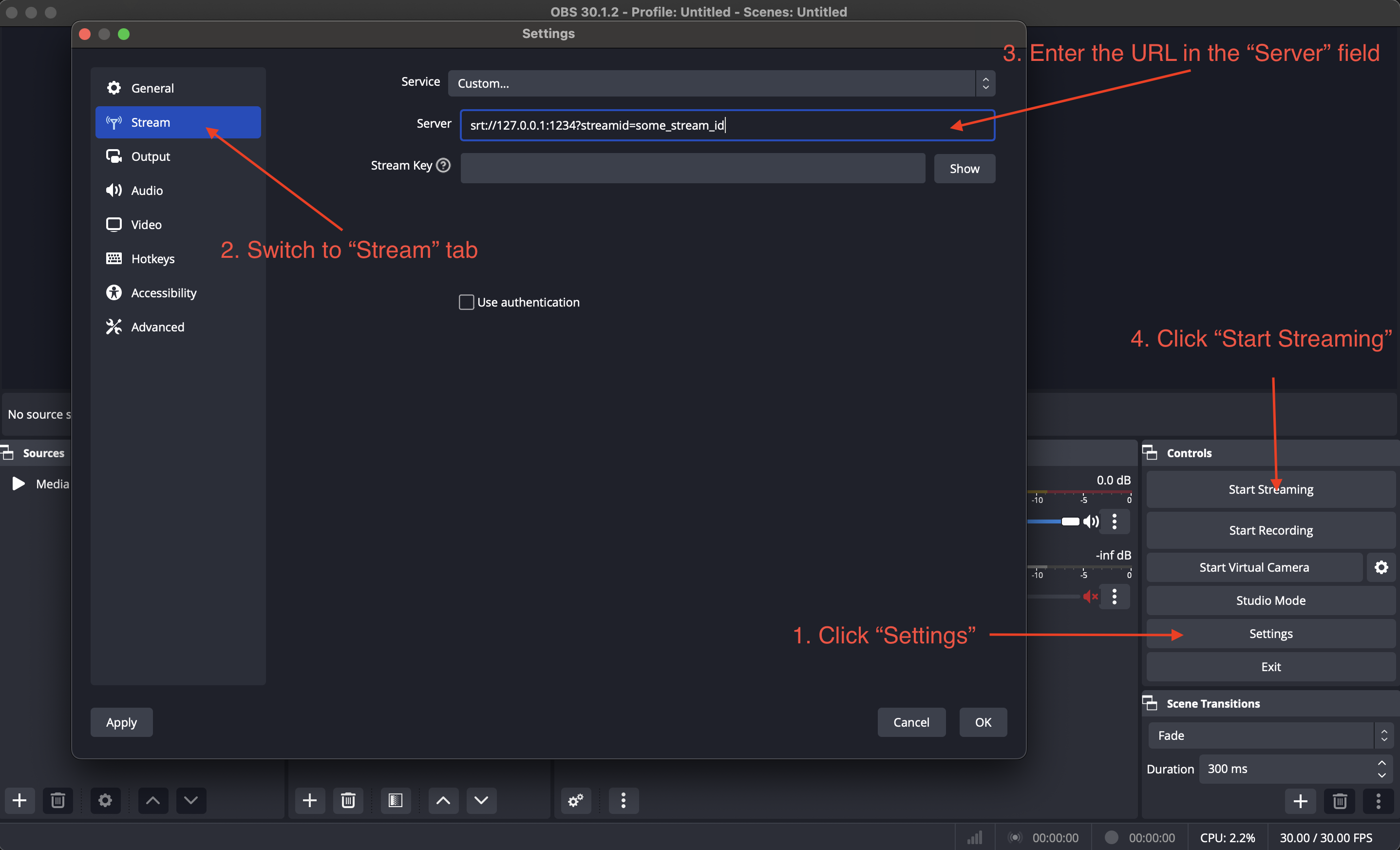Reveal stream key with Show button
The width and height of the screenshot is (1400, 850).
964,168
